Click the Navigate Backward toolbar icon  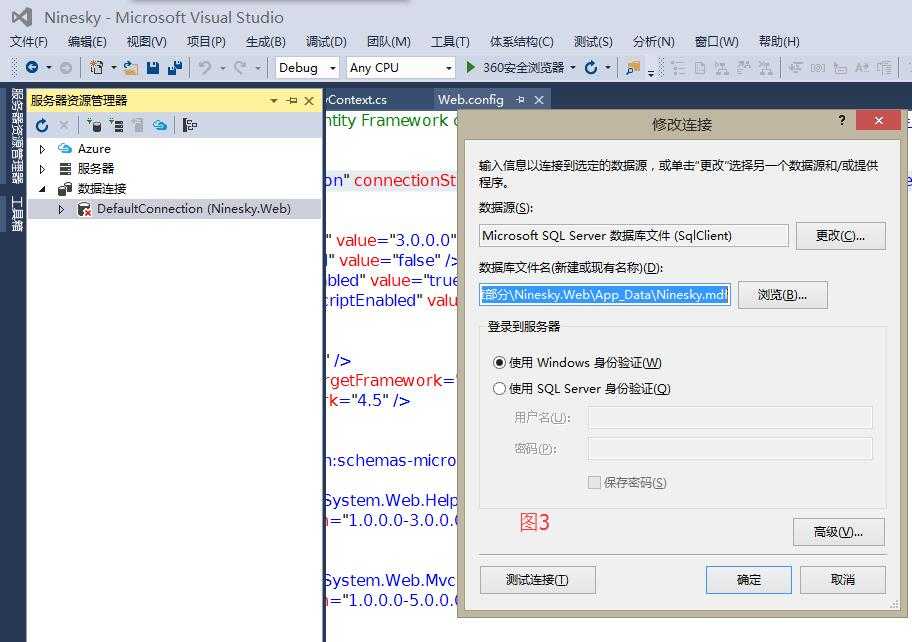[32, 67]
